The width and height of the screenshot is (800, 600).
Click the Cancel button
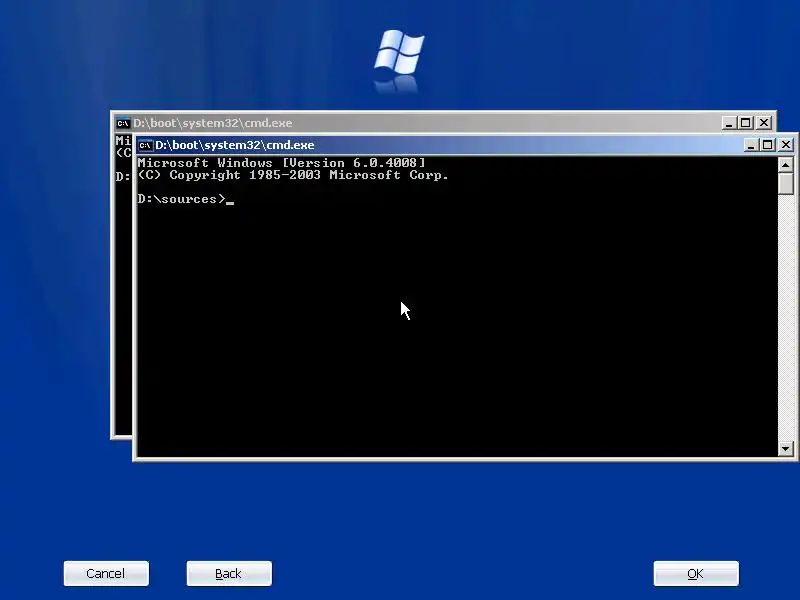[x=106, y=573]
